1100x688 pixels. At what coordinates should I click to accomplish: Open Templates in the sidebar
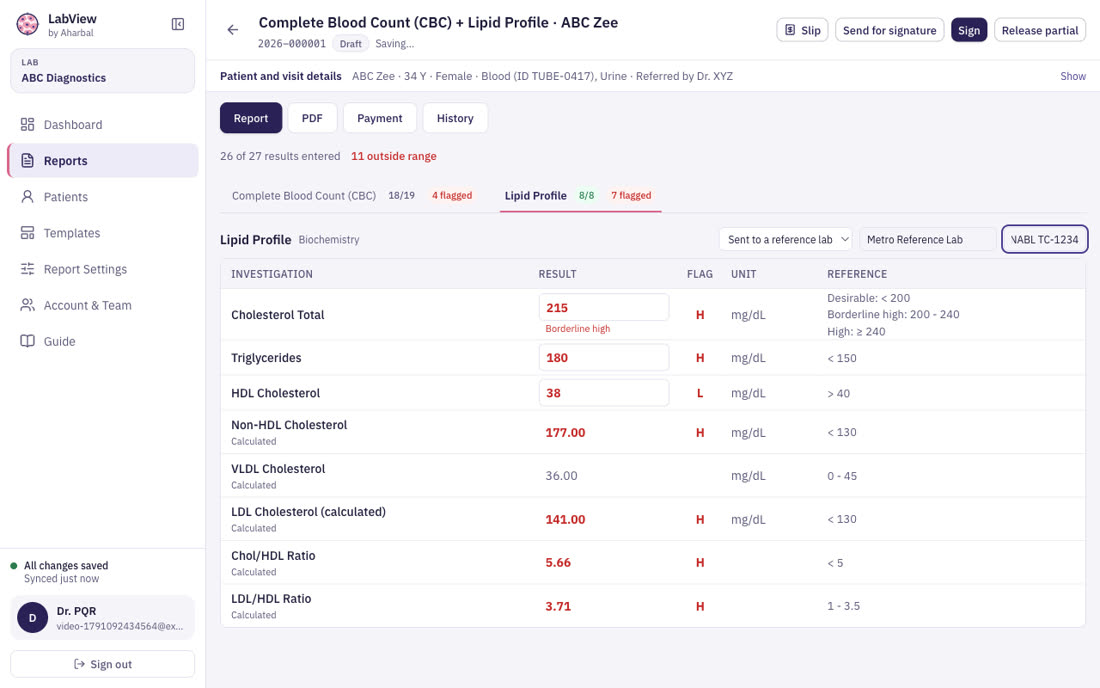[x=102, y=233]
